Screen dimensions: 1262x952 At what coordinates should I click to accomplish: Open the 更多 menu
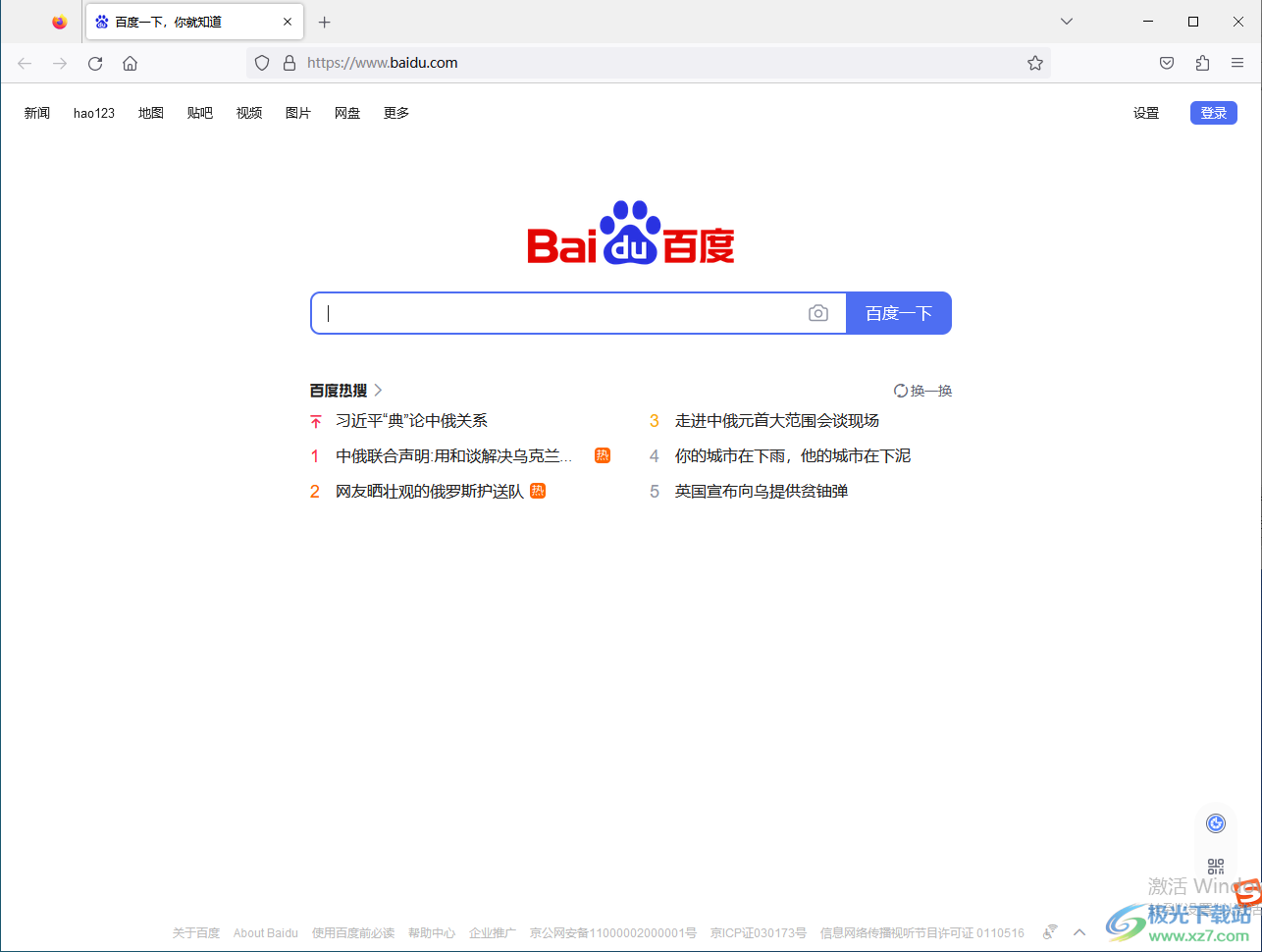396,113
